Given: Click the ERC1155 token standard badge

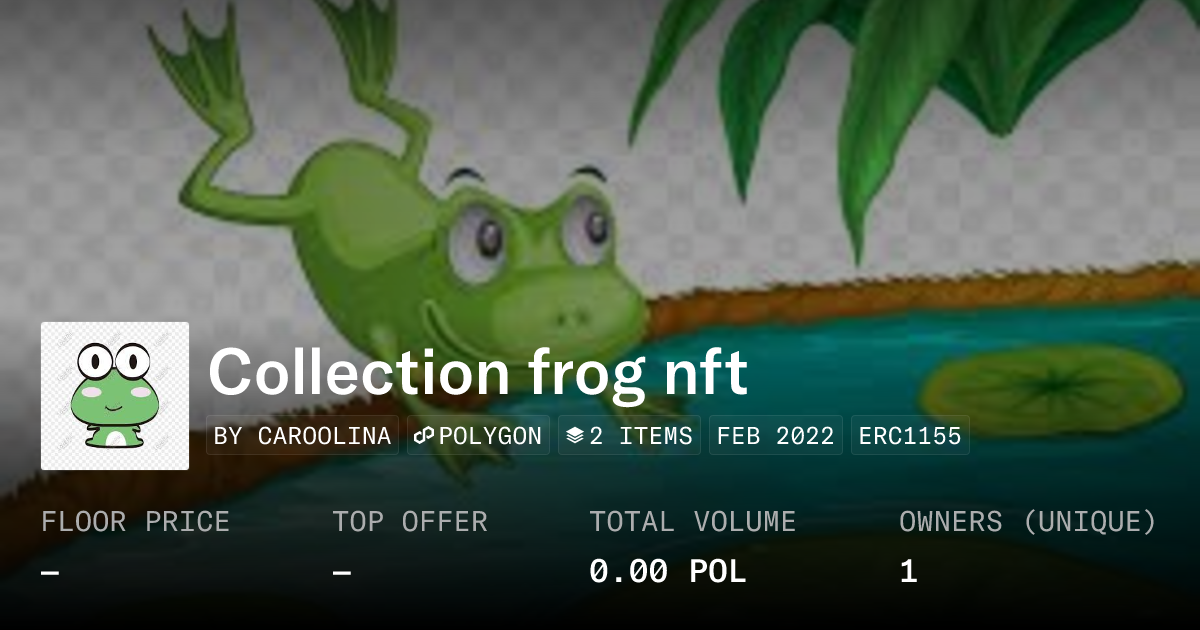Looking at the screenshot, I should pyautogui.click(x=910, y=436).
